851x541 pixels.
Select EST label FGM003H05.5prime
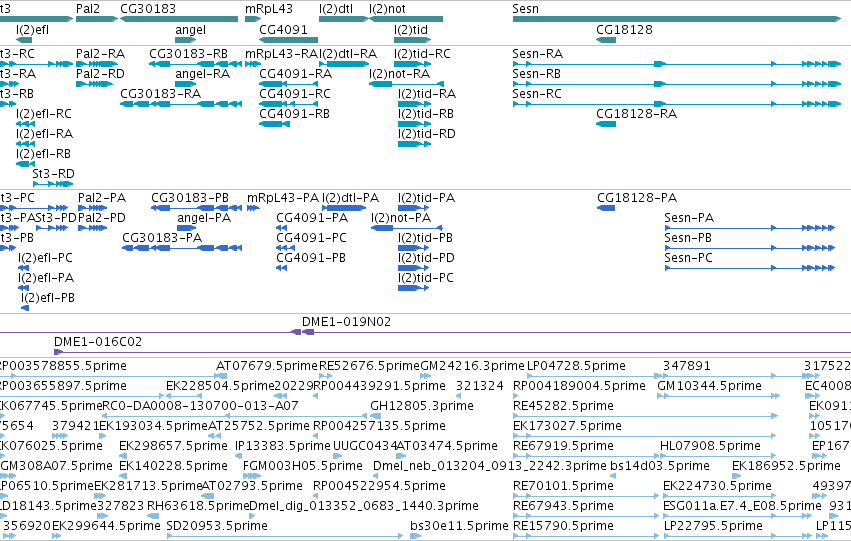(302, 467)
